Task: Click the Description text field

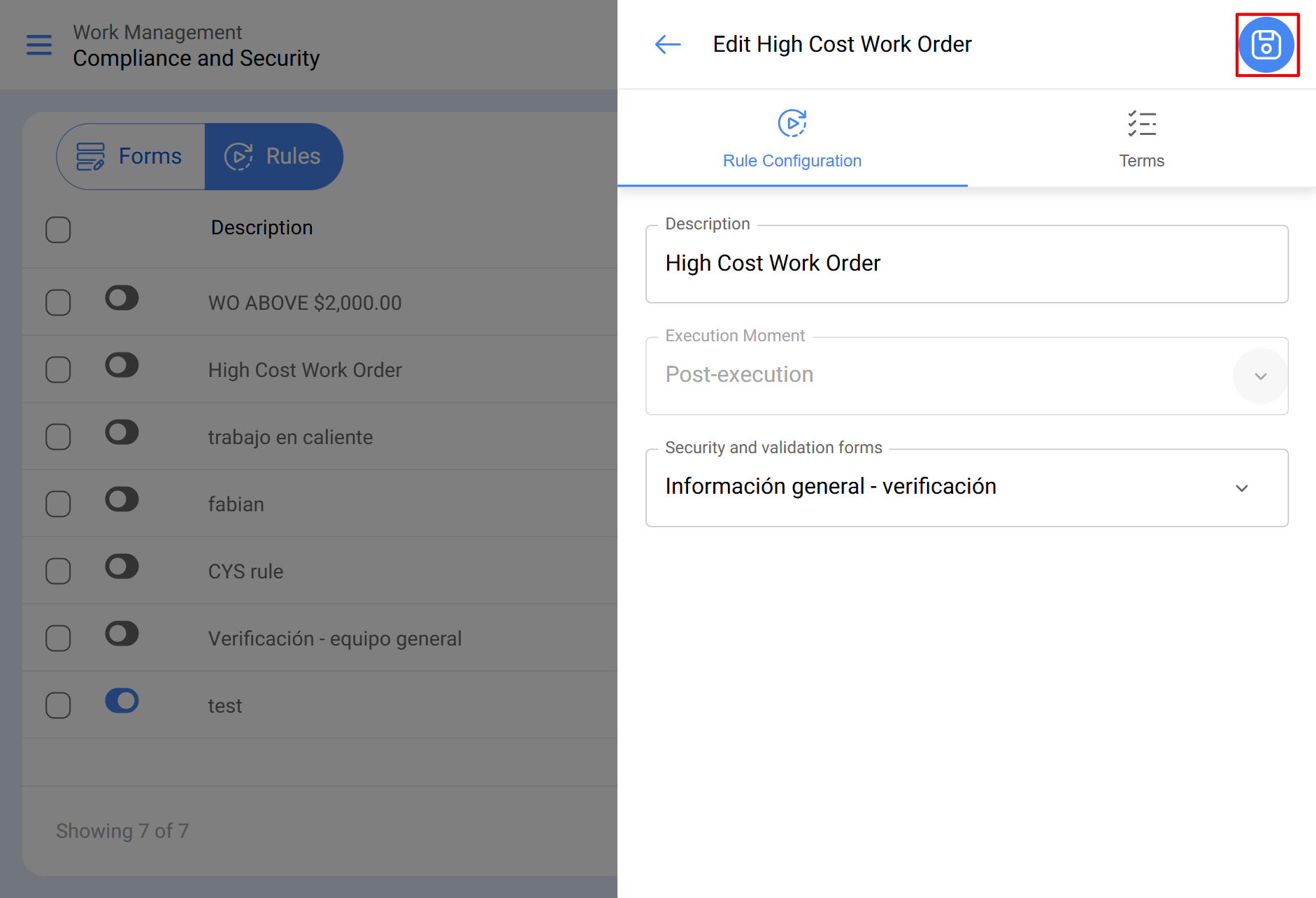Action: pyautogui.click(x=966, y=264)
